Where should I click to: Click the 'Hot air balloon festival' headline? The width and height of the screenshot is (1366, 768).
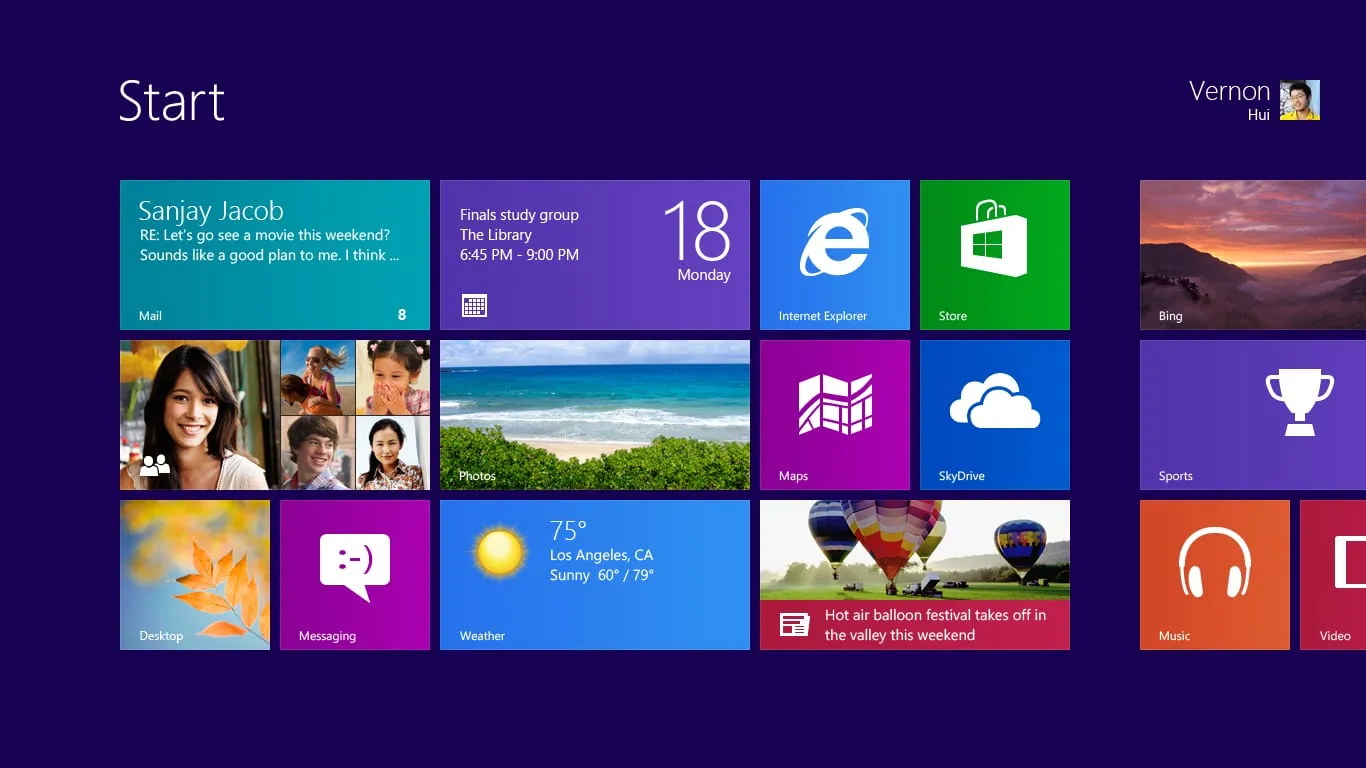935,625
